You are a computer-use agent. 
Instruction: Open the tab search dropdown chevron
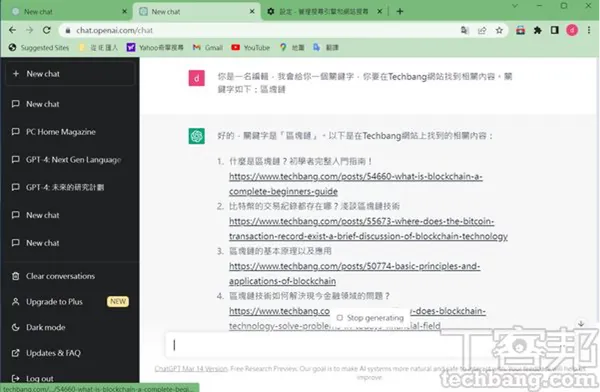pyautogui.click(x=515, y=6)
